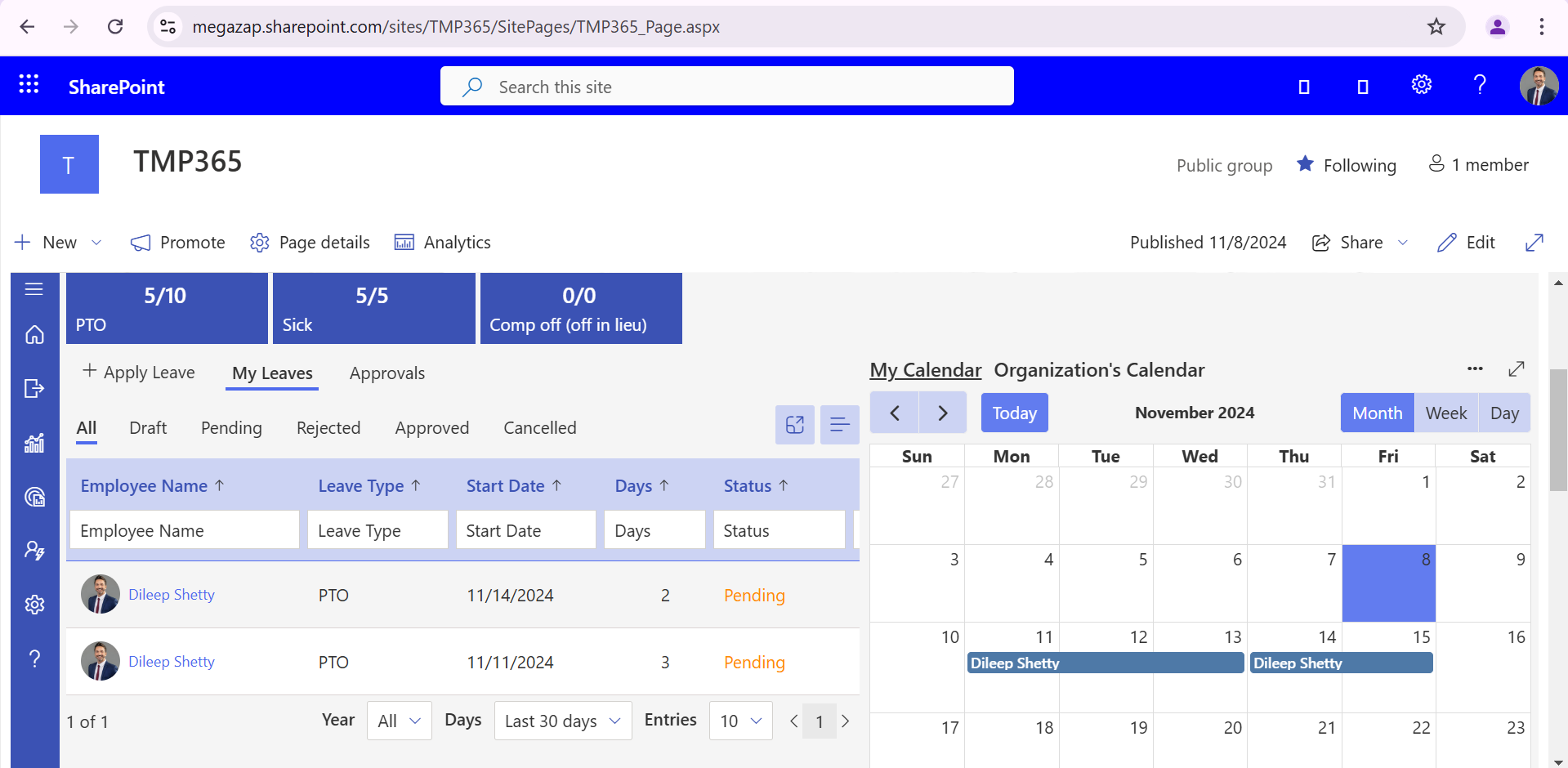This screenshot has height=768, width=1568.
Task: Edit the page
Action: pos(1466,243)
